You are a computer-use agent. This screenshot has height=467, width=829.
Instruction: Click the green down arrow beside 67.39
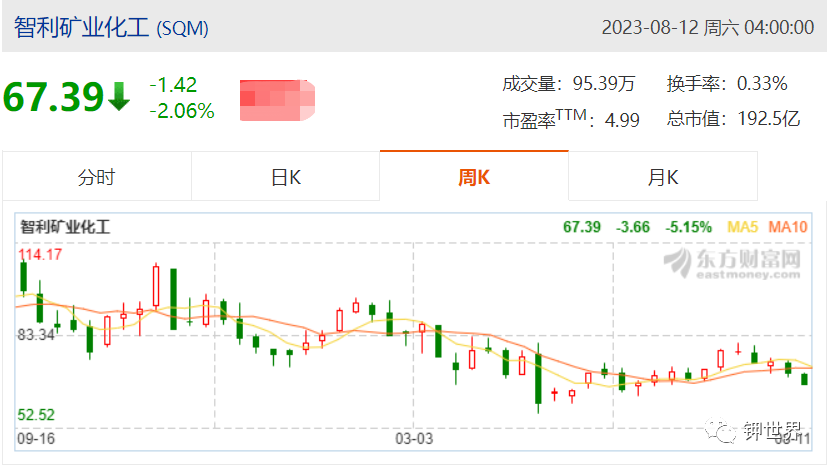pos(119,97)
